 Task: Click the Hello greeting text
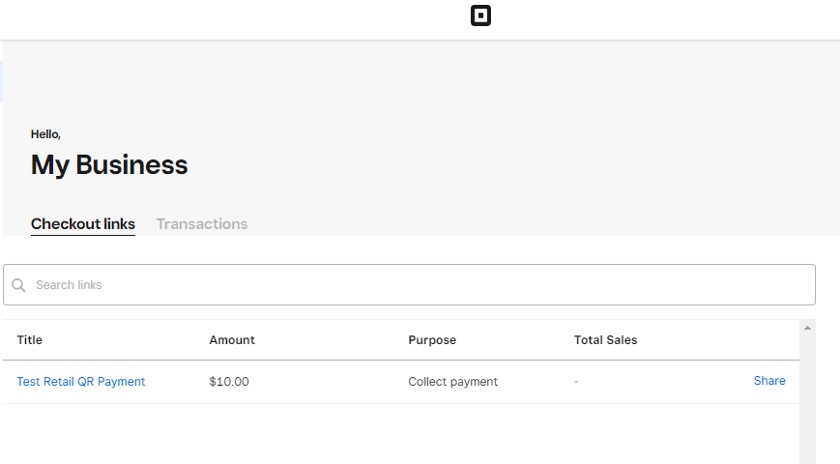[46, 134]
